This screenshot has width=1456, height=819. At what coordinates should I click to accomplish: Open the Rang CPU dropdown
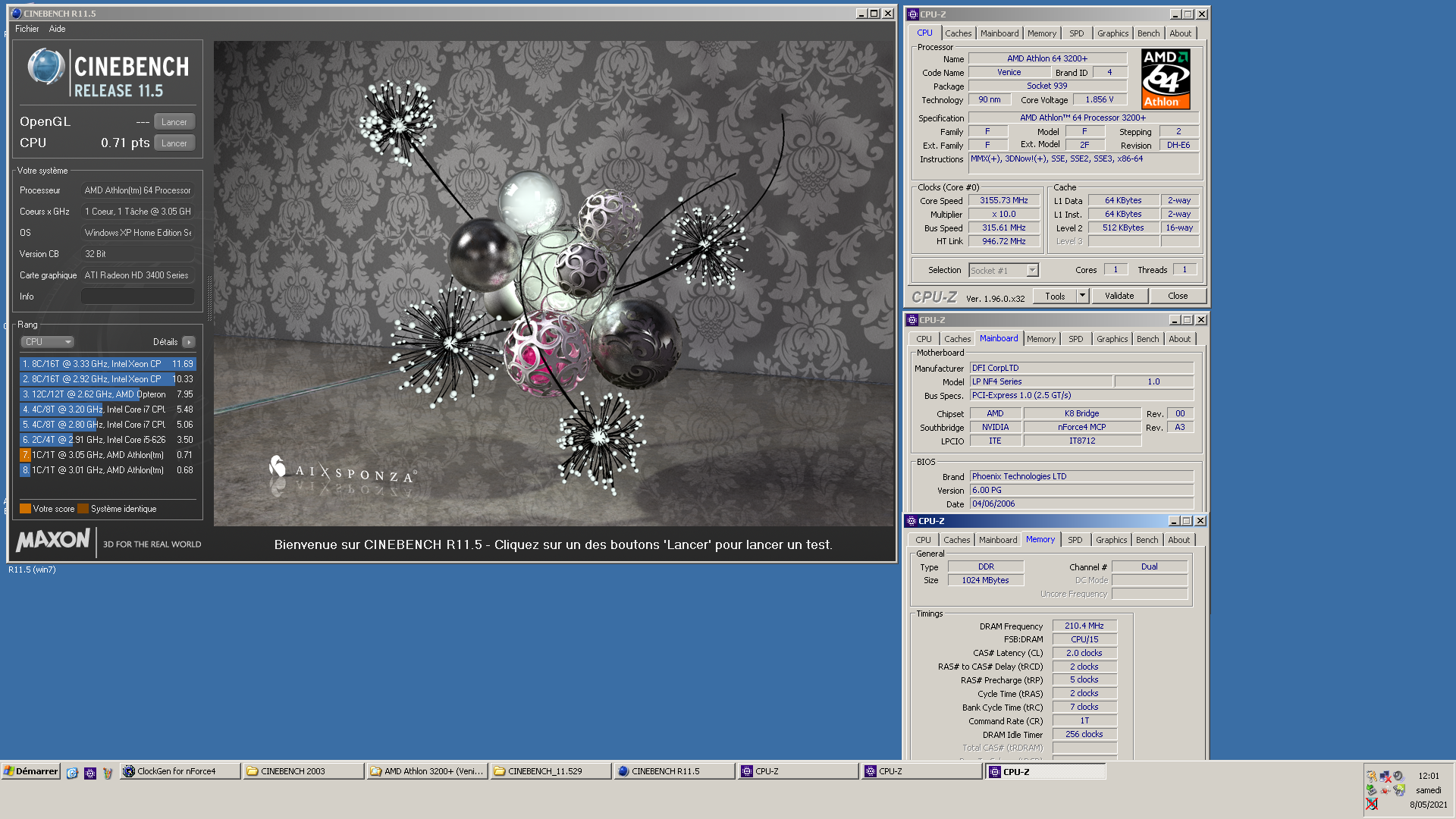point(47,342)
